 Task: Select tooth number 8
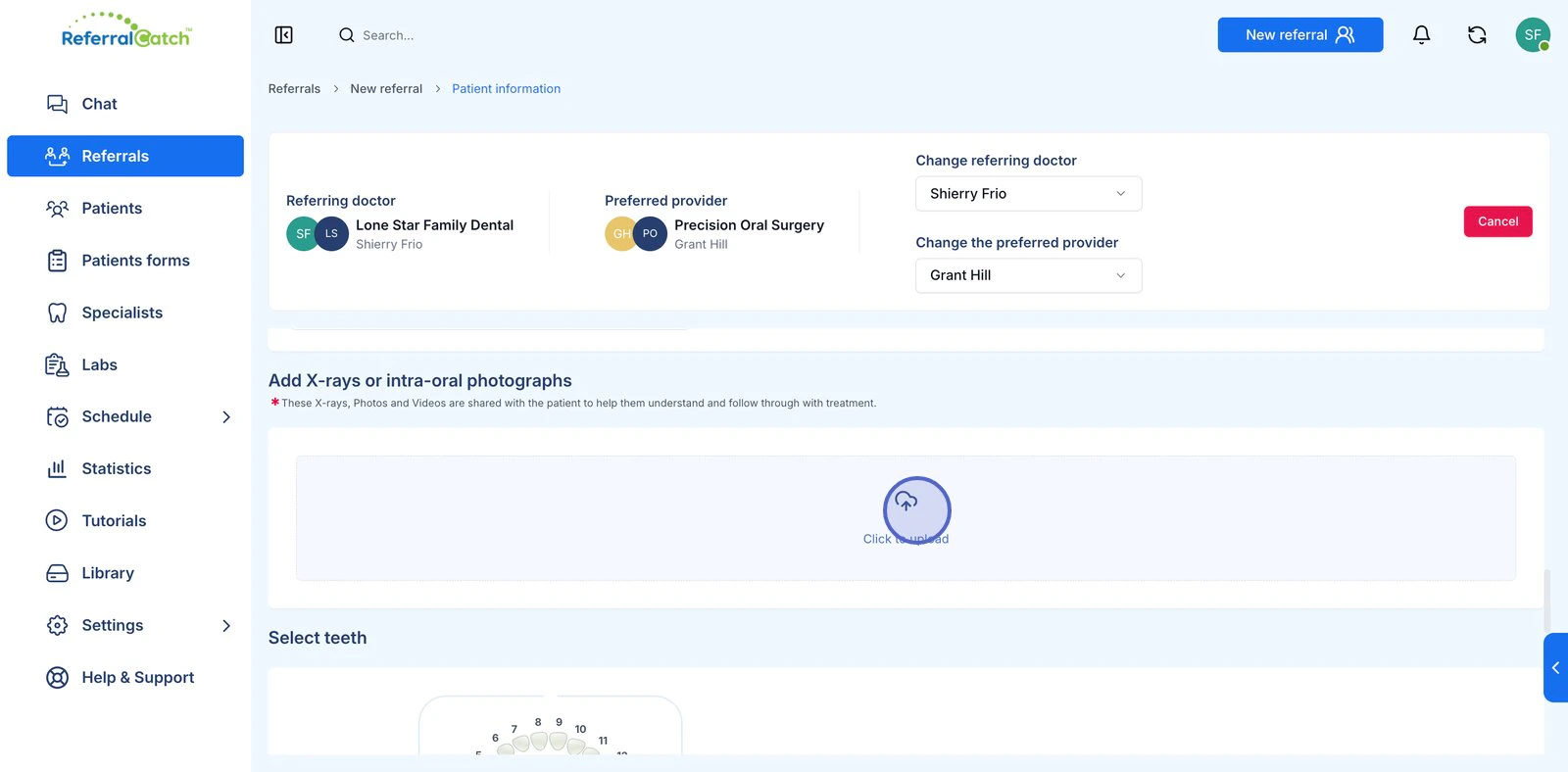(538, 740)
